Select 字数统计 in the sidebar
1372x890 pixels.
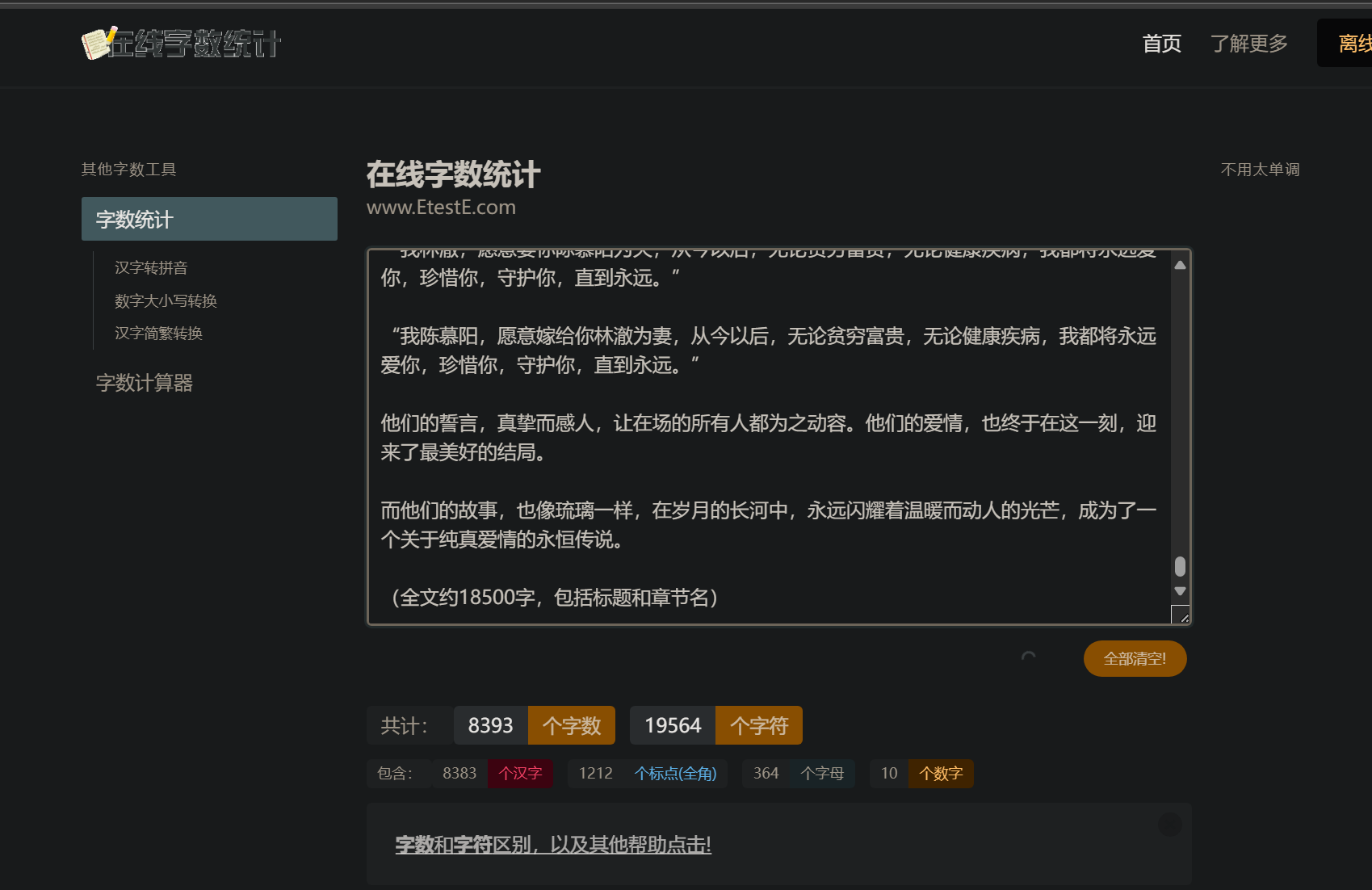(209, 219)
